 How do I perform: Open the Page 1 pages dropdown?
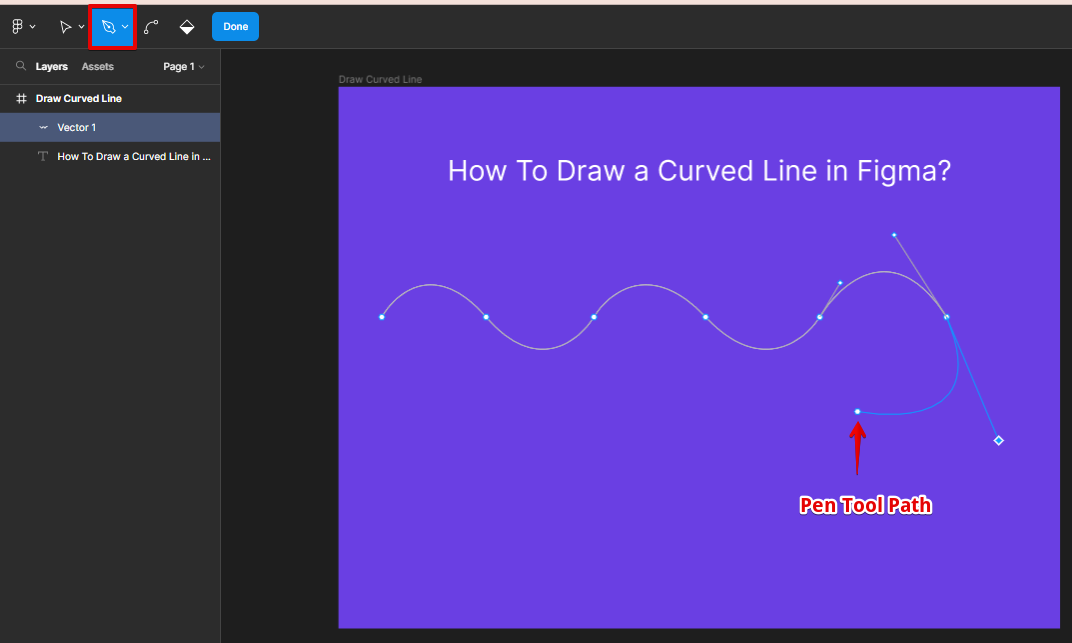pos(184,67)
